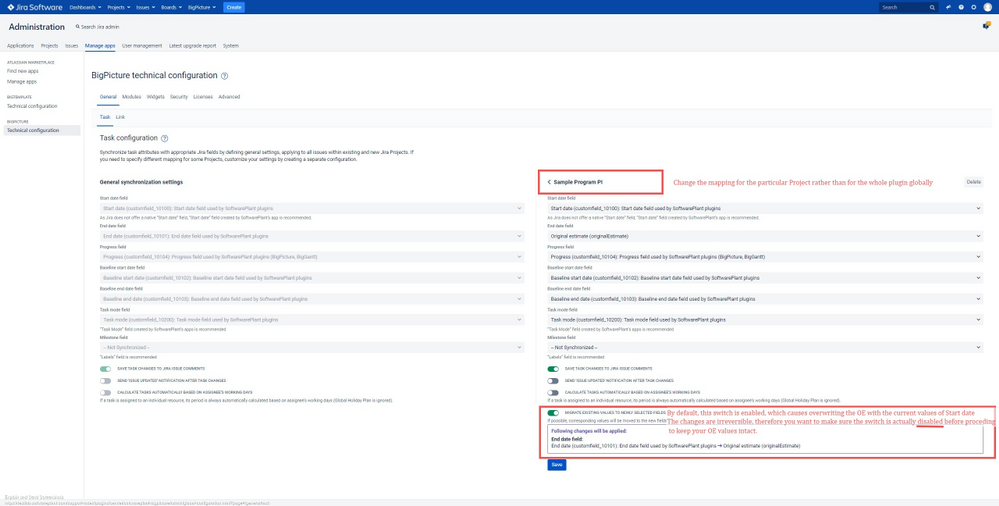
Task: Switch to the Licenses tab
Action: (203, 97)
